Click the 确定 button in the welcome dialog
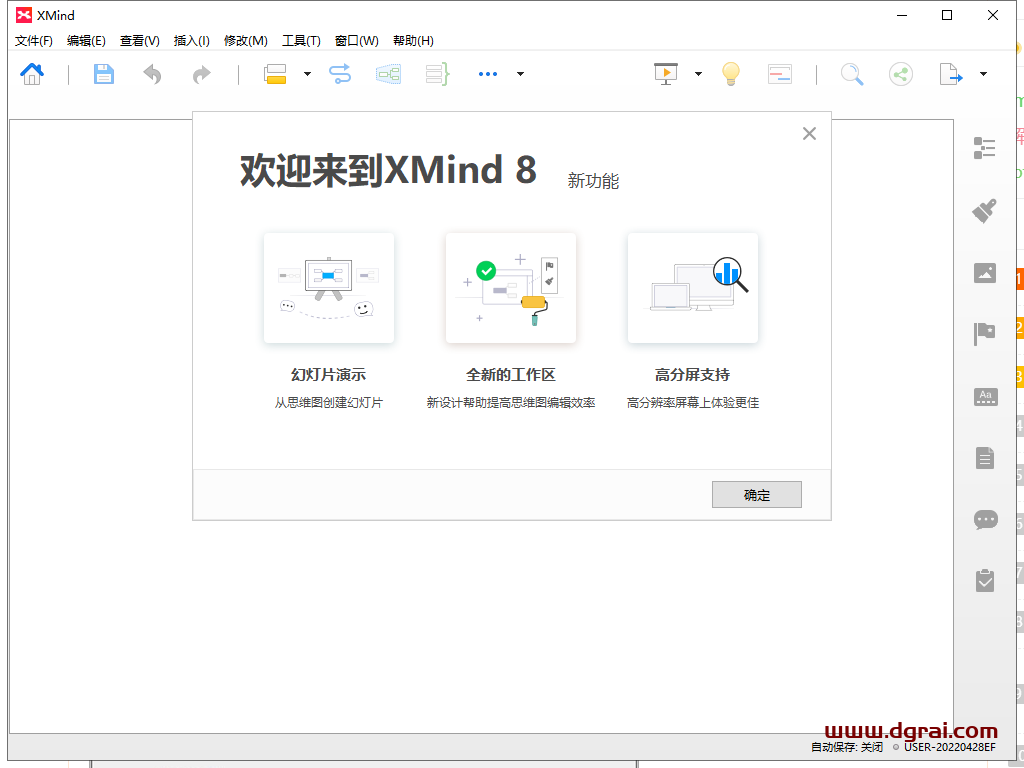This screenshot has height=768, width=1024. (x=757, y=494)
